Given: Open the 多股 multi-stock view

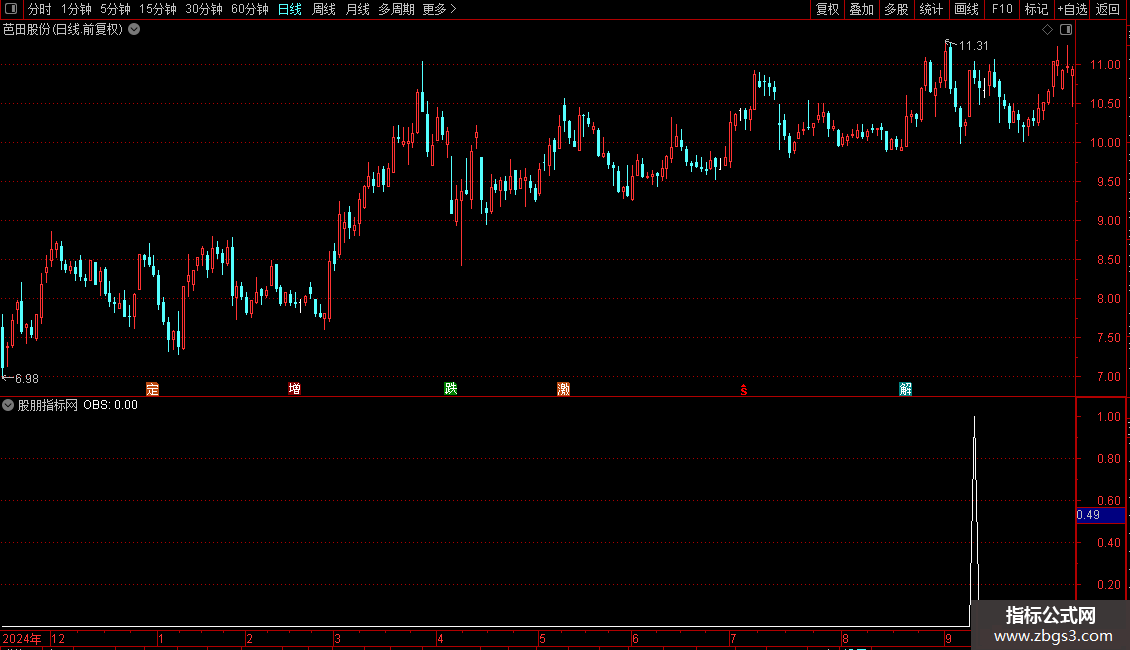Looking at the screenshot, I should pyautogui.click(x=896, y=9).
